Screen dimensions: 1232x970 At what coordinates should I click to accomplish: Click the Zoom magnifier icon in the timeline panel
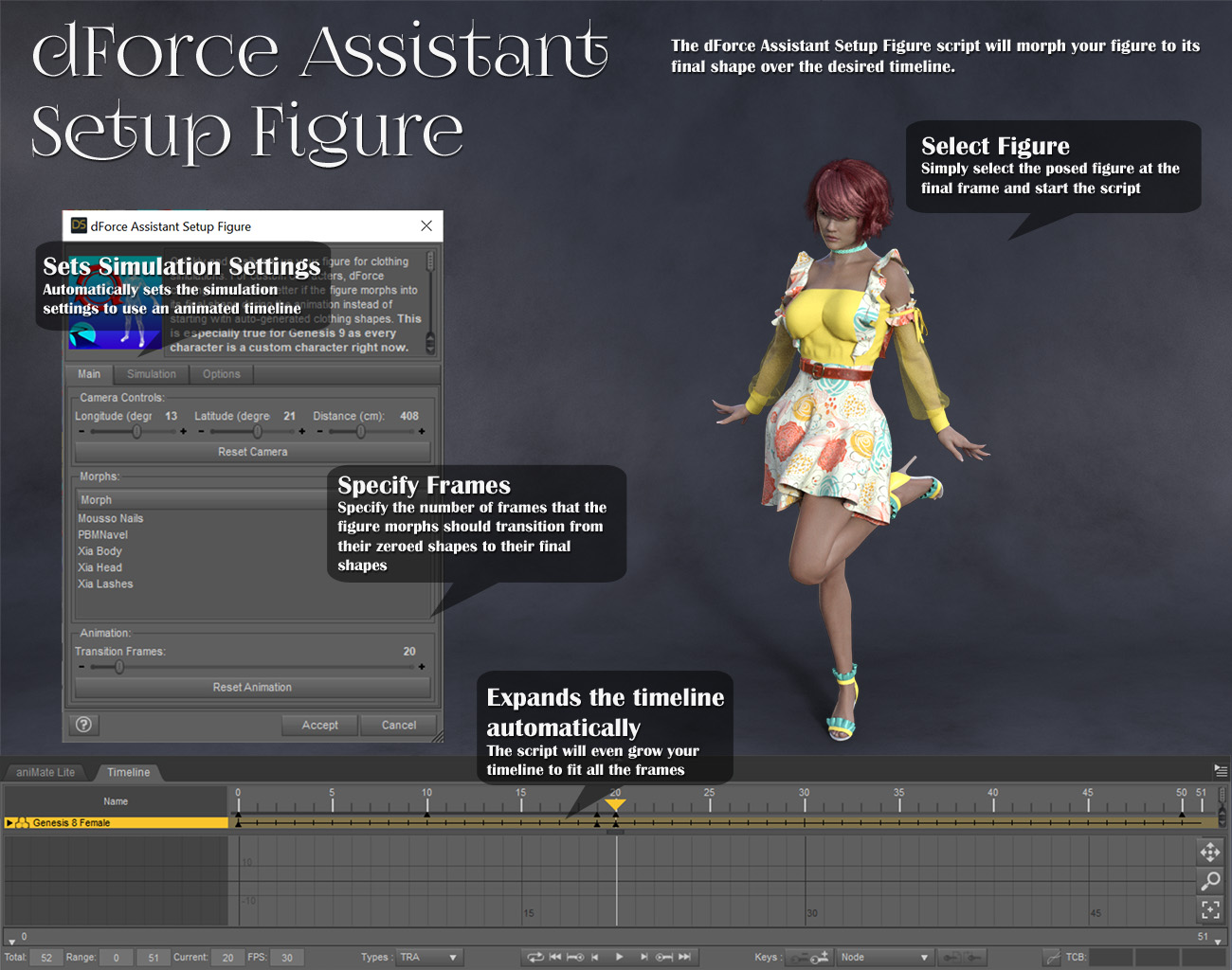pos(1210,881)
